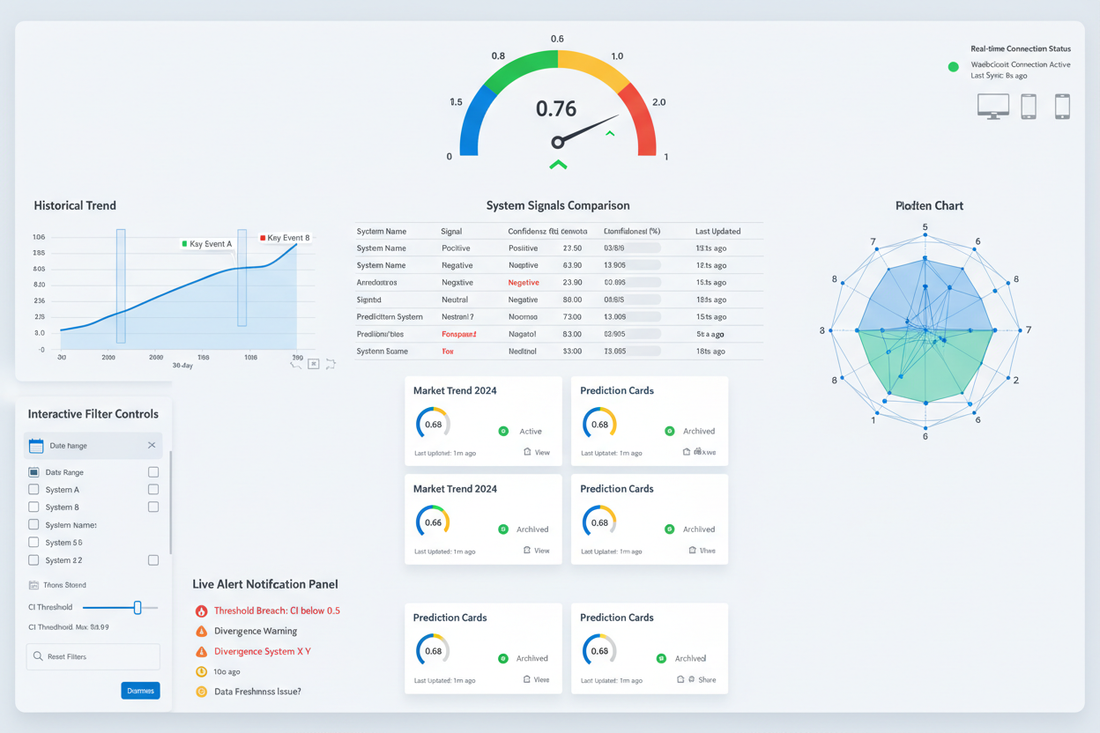Open the Data Freshness Issue alert
The height and width of the screenshot is (733, 1100).
257,692
